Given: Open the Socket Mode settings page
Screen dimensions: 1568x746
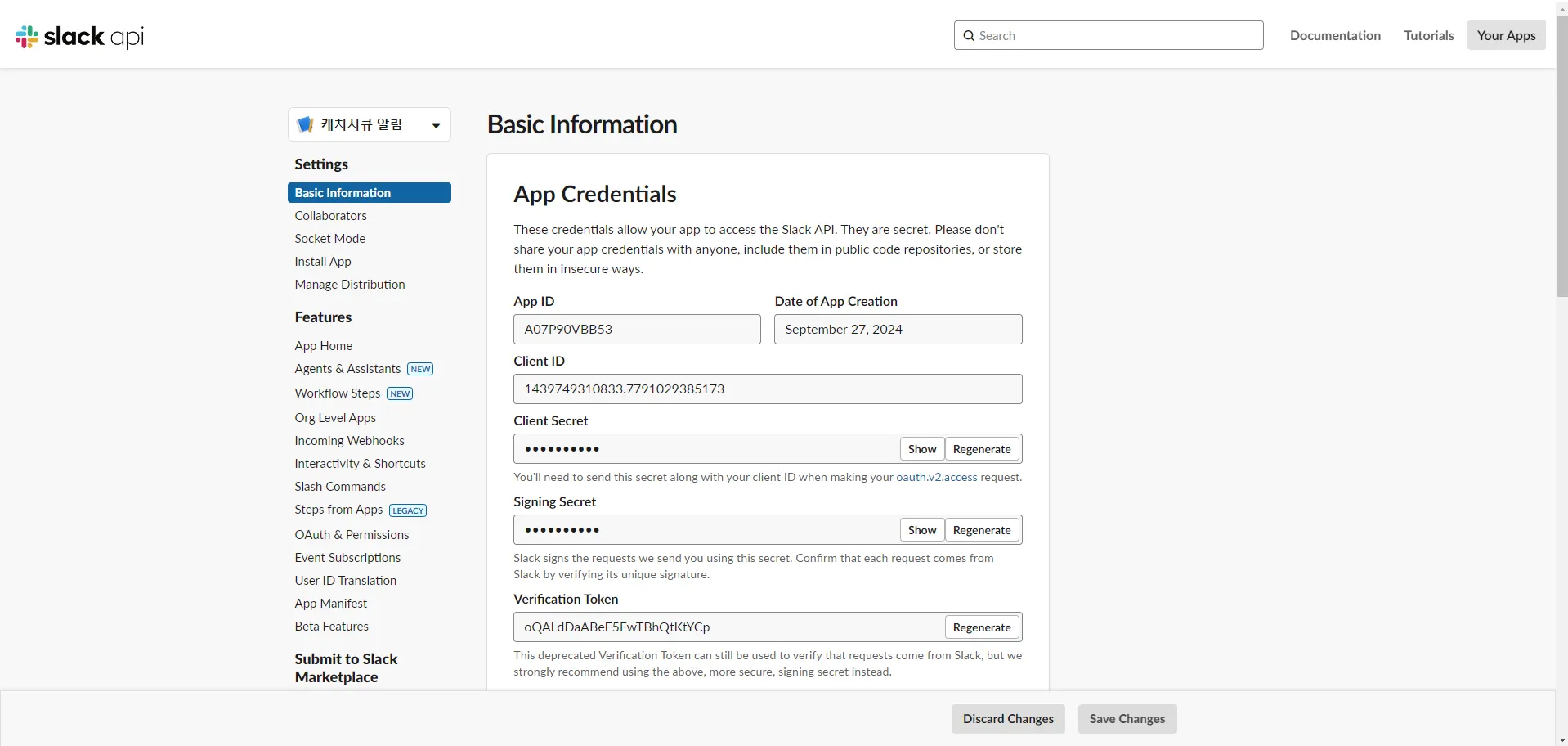Looking at the screenshot, I should [329, 239].
